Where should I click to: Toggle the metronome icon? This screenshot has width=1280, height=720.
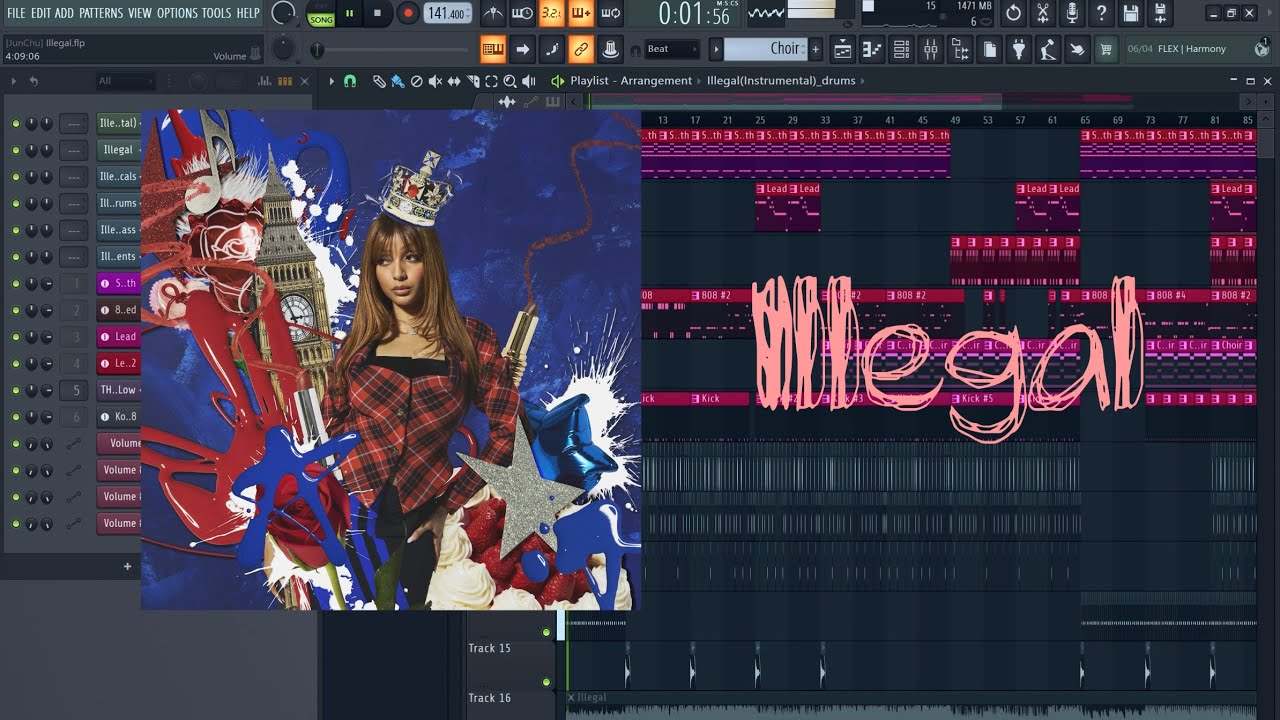click(x=493, y=13)
